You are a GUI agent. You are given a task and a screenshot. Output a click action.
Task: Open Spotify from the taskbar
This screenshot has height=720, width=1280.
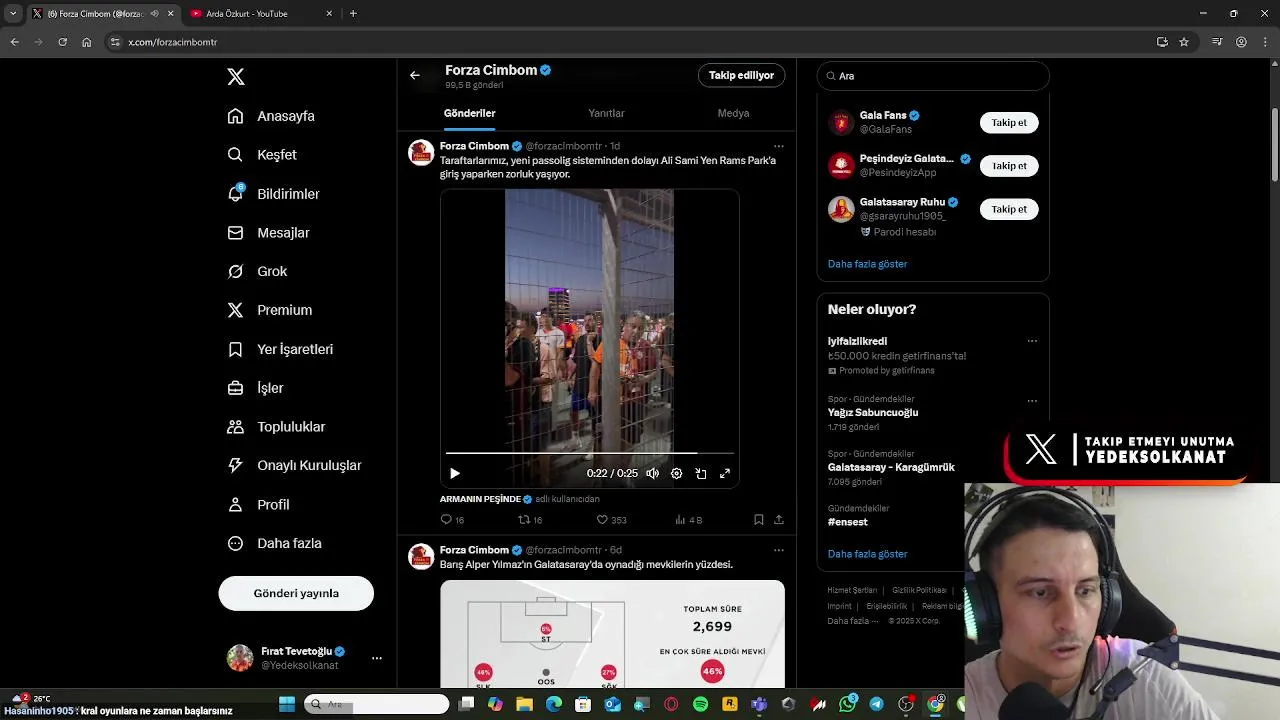pos(701,704)
